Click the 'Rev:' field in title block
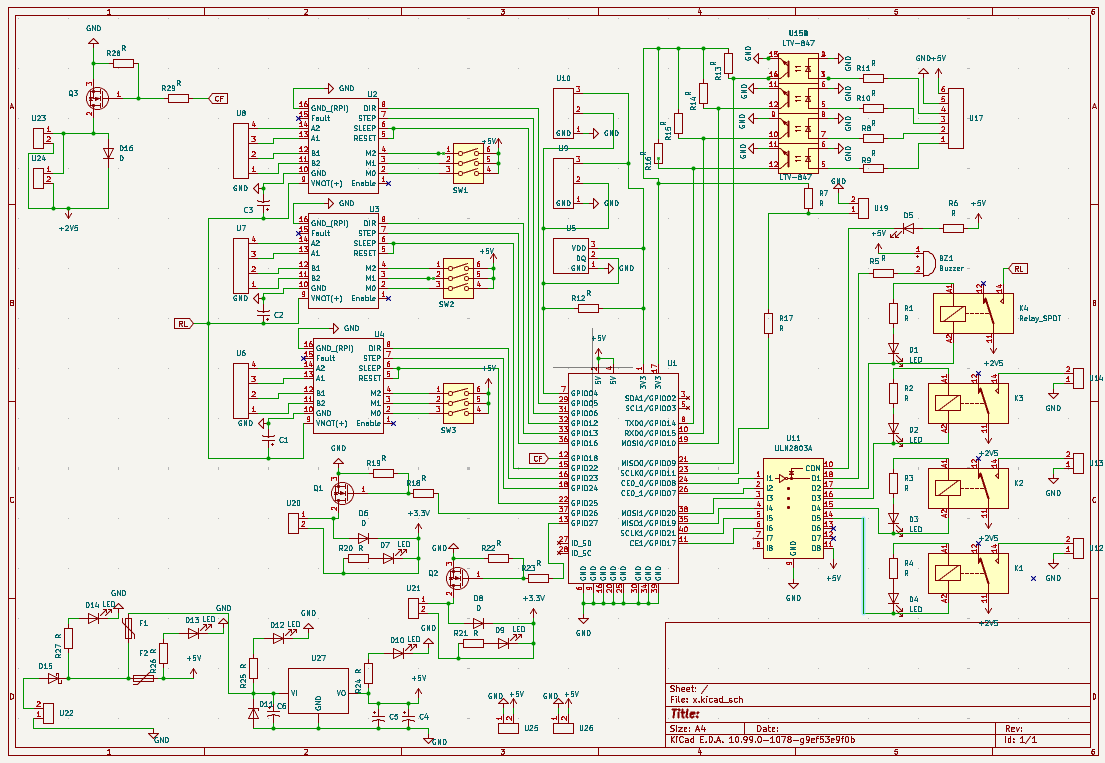Viewport: 1105px width, 763px height. [1014, 729]
